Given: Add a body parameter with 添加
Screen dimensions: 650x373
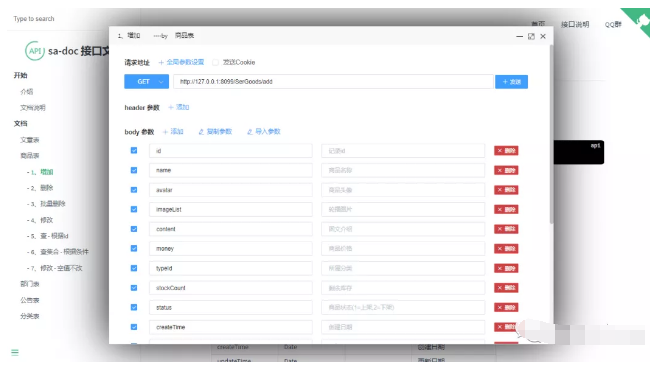Looking at the screenshot, I should 173,132.
